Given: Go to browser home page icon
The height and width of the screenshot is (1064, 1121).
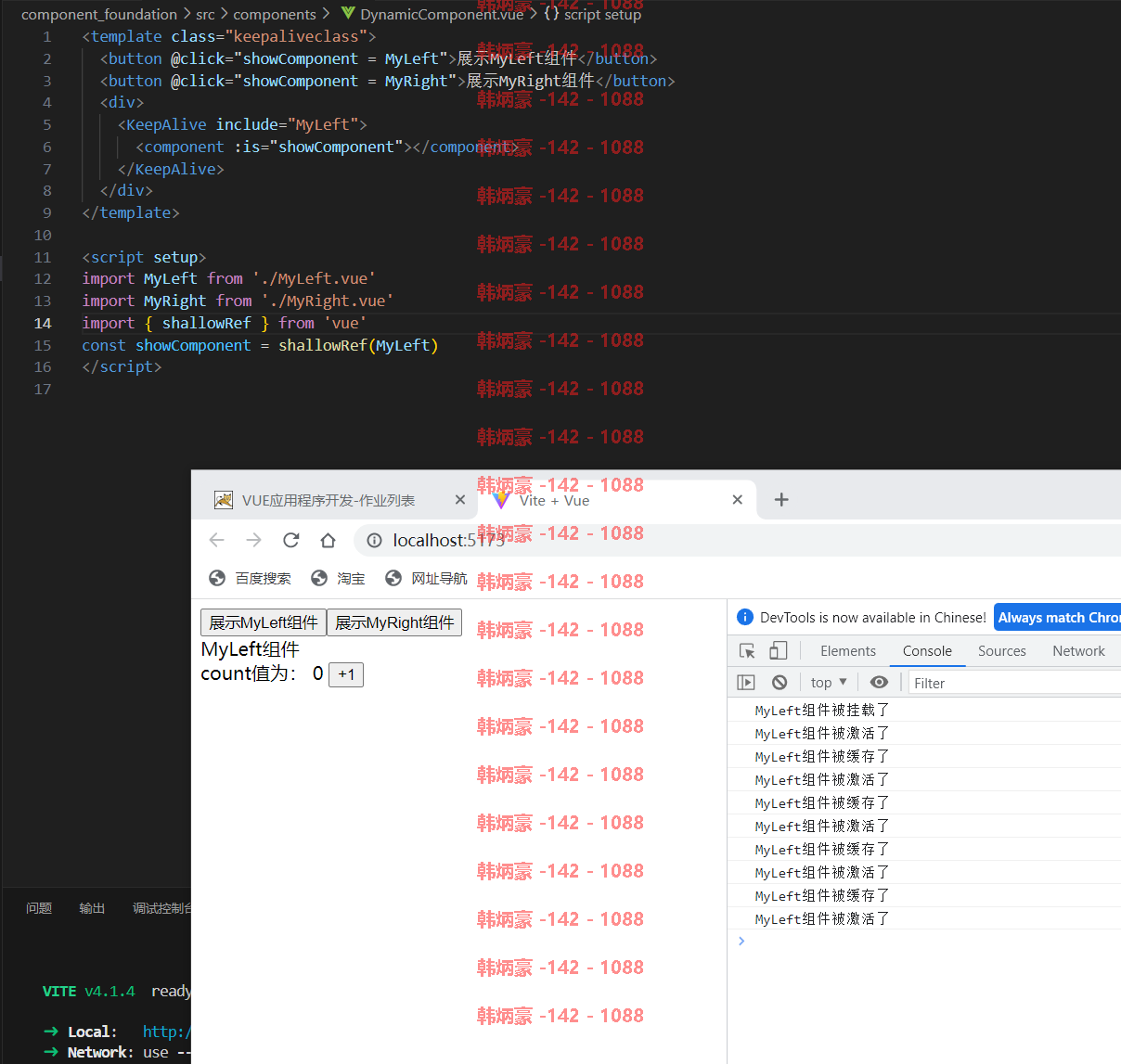Looking at the screenshot, I should [x=328, y=540].
